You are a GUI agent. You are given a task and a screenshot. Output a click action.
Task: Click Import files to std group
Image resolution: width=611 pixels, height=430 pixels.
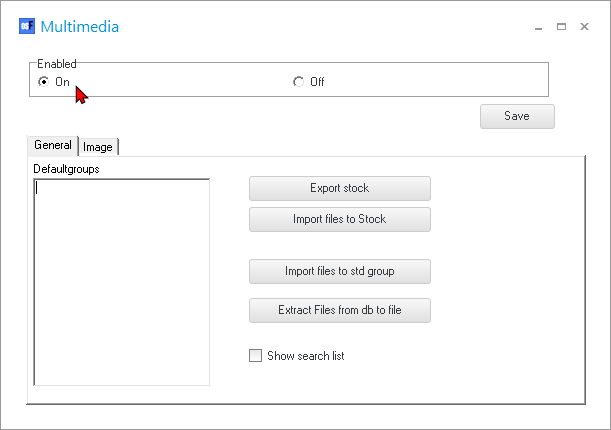point(339,271)
